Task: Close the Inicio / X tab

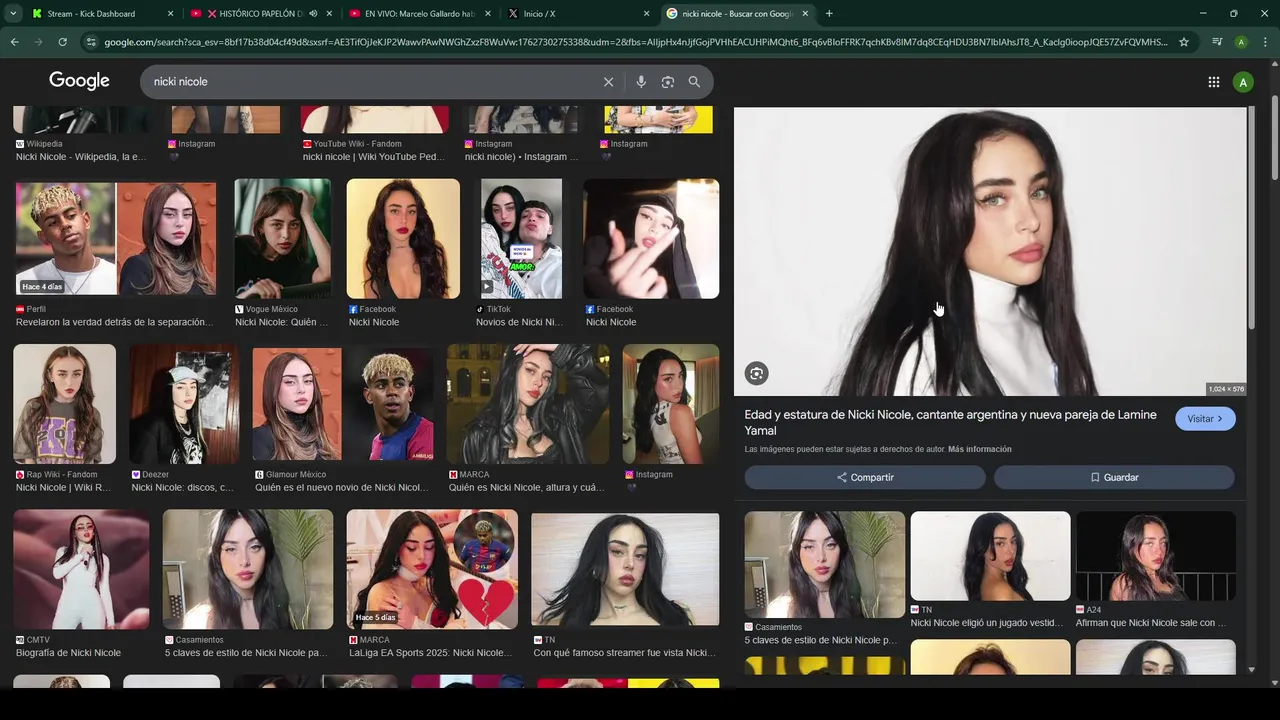Action: pos(646,14)
